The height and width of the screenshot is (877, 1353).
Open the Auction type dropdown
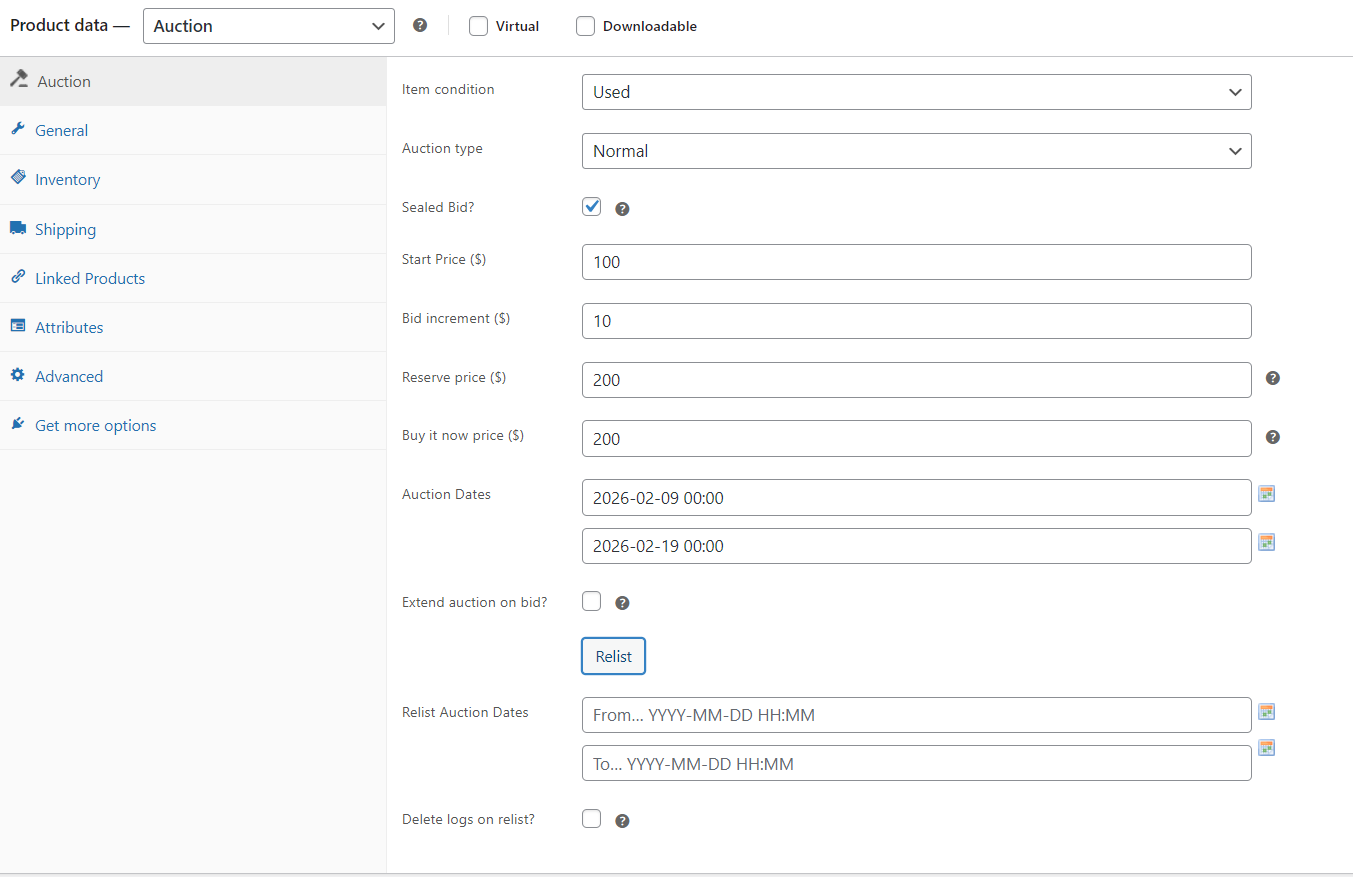pyautogui.click(x=916, y=151)
